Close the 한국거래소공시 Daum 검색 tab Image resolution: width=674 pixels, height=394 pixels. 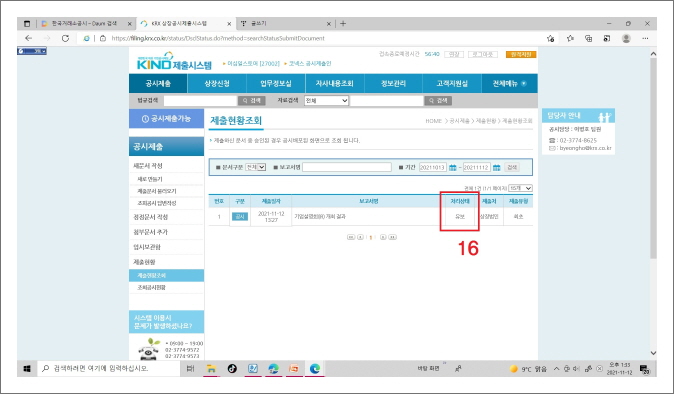[129, 24]
